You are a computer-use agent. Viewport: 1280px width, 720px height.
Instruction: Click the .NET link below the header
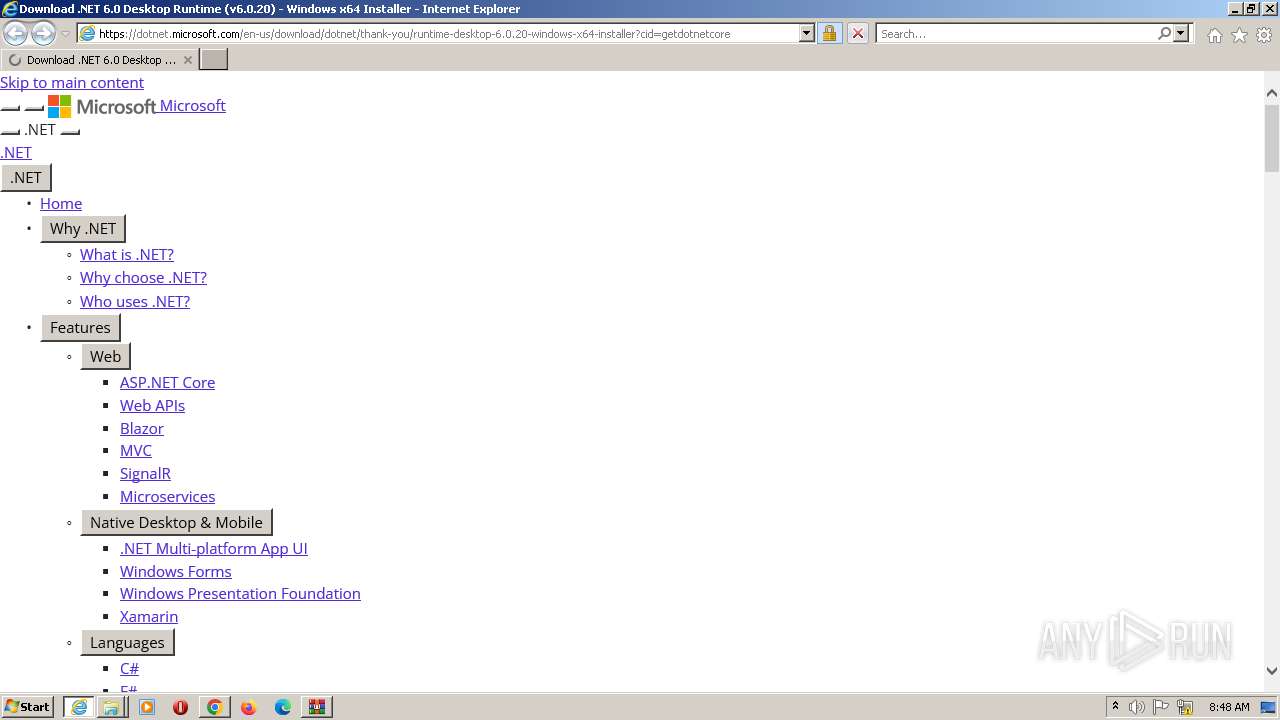[16, 153]
